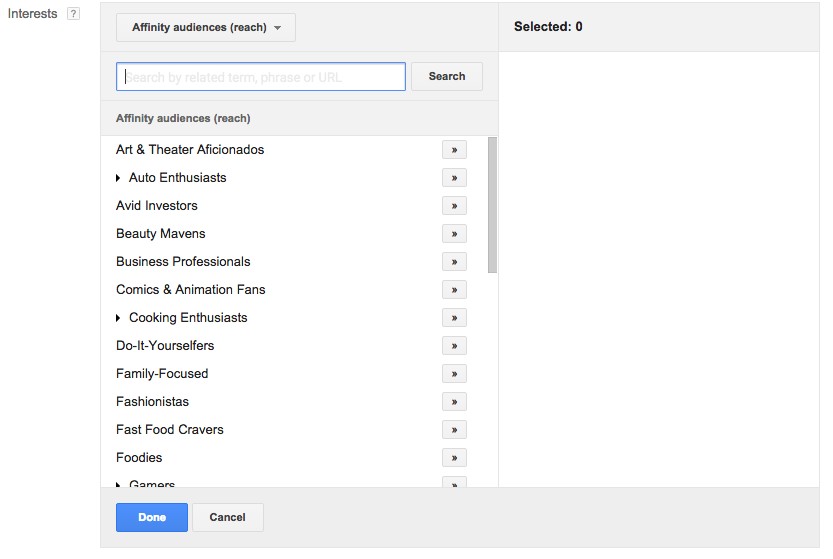Image resolution: width=833 pixels, height=559 pixels.
Task: Add Art & Theater Aficionados via its arrow button
Action: (x=454, y=150)
